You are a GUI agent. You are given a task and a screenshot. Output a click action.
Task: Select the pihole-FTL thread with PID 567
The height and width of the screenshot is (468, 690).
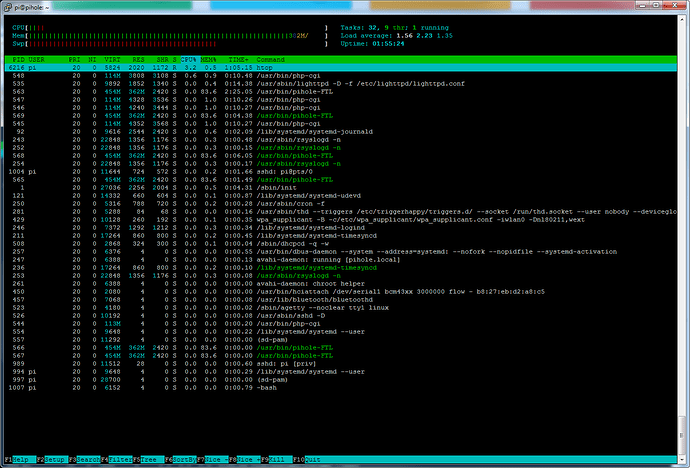tap(341, 355)
